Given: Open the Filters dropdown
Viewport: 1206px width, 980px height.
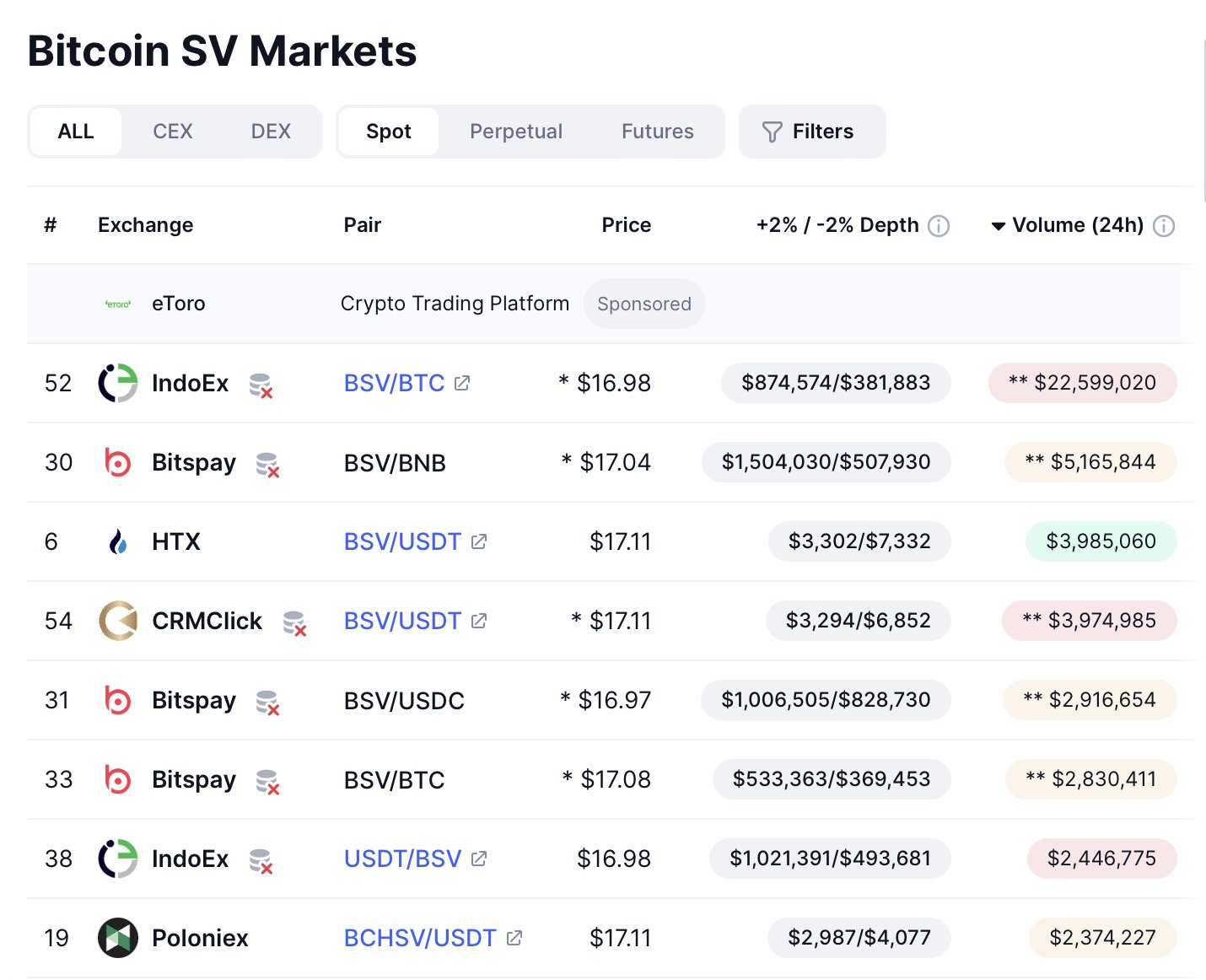Looking at the screenshot, I should 811,132.
